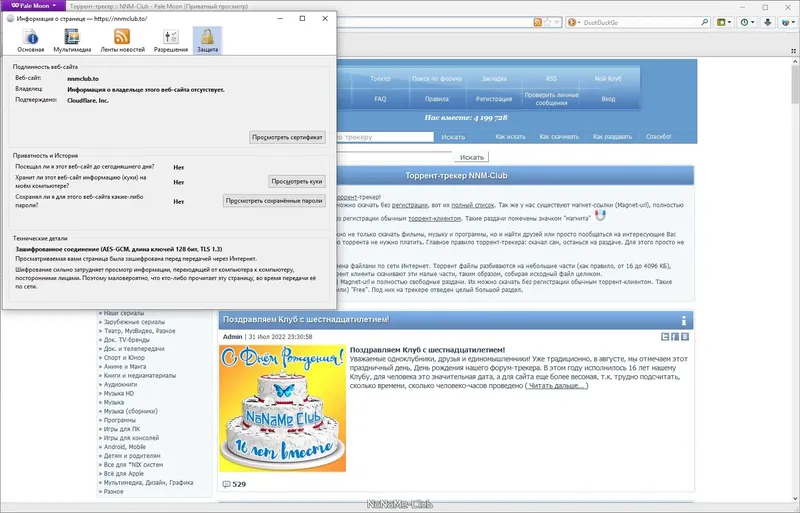The image size is (800, 513).
Task: Open Android, Mobile category
Action: click(x=124, y=447)
